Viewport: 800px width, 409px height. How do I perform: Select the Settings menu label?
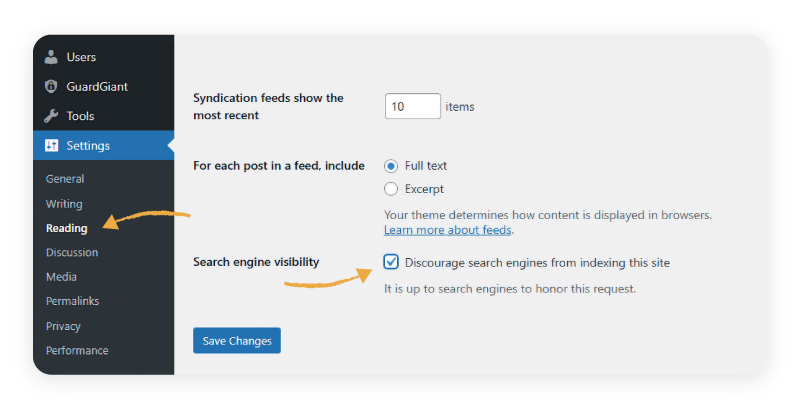88,146
